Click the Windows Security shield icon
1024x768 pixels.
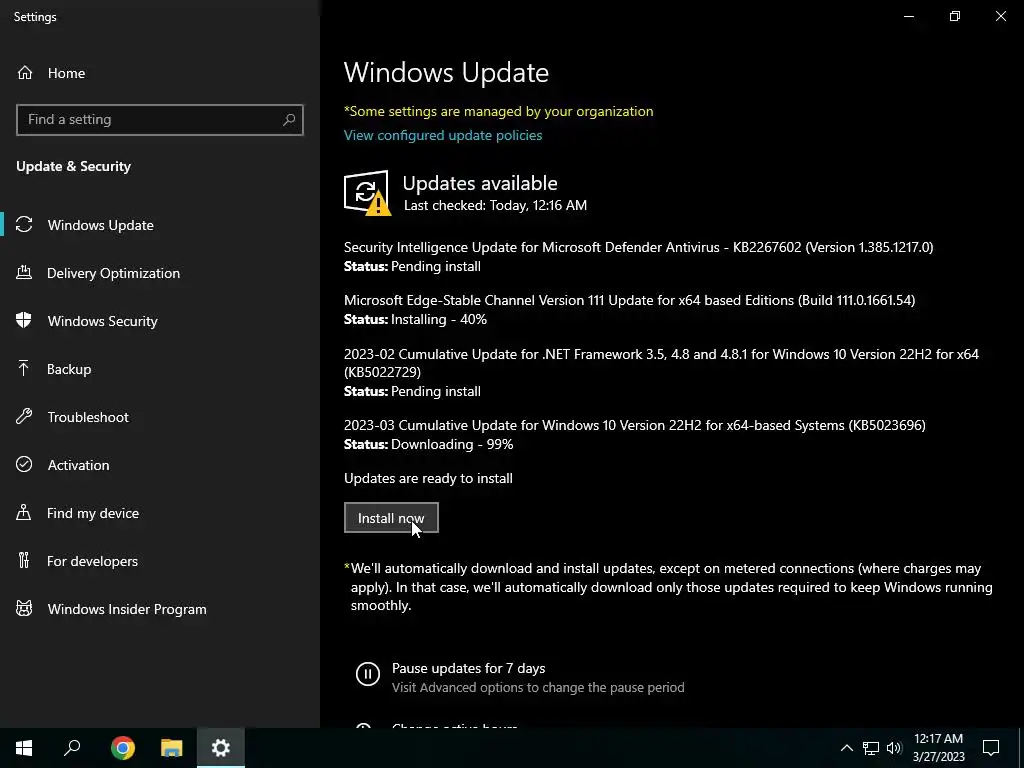(x=24, y=321)
